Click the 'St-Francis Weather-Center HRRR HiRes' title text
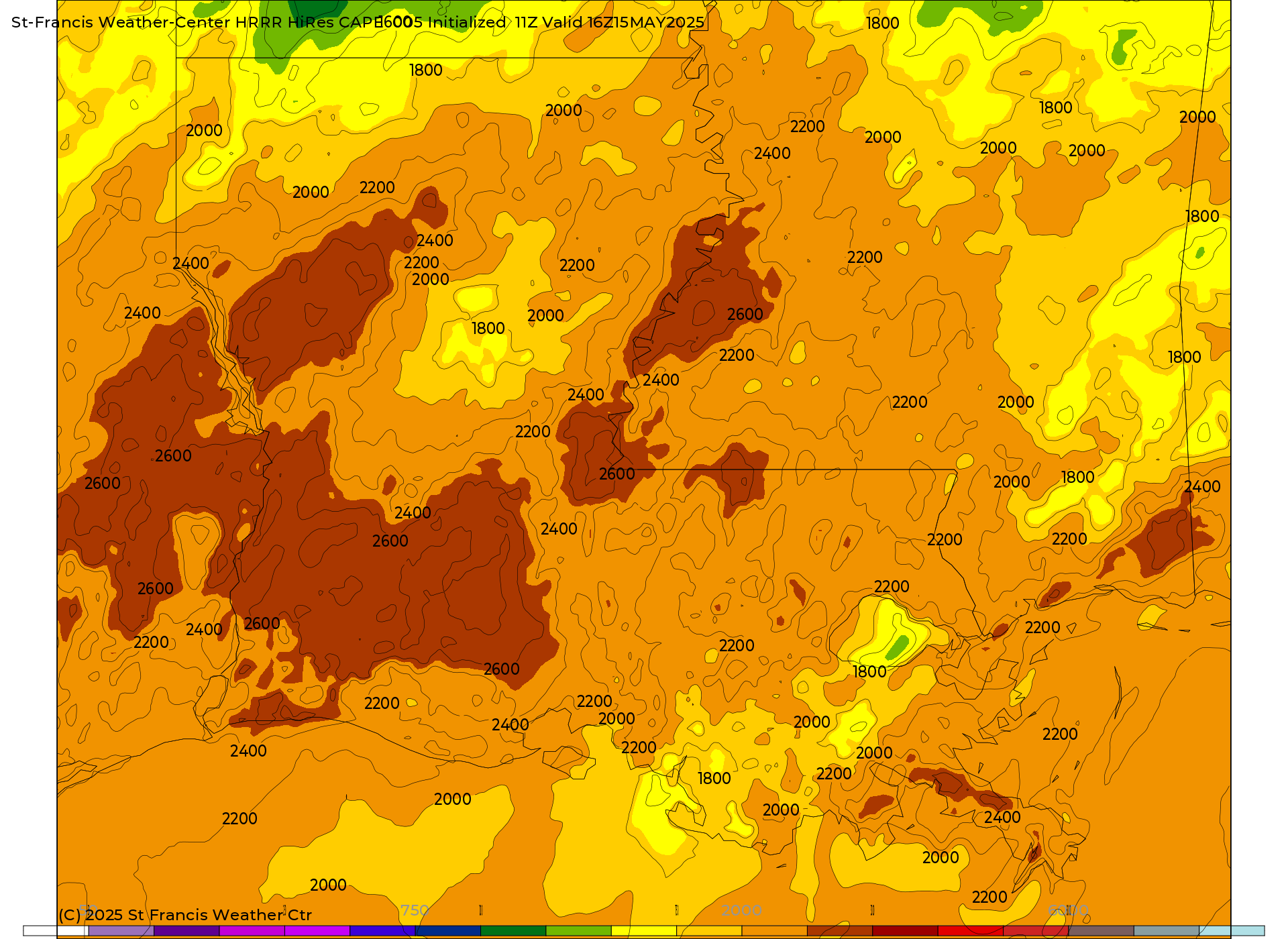This screenshot has height=939, width=1288. [x=172, y=22]
